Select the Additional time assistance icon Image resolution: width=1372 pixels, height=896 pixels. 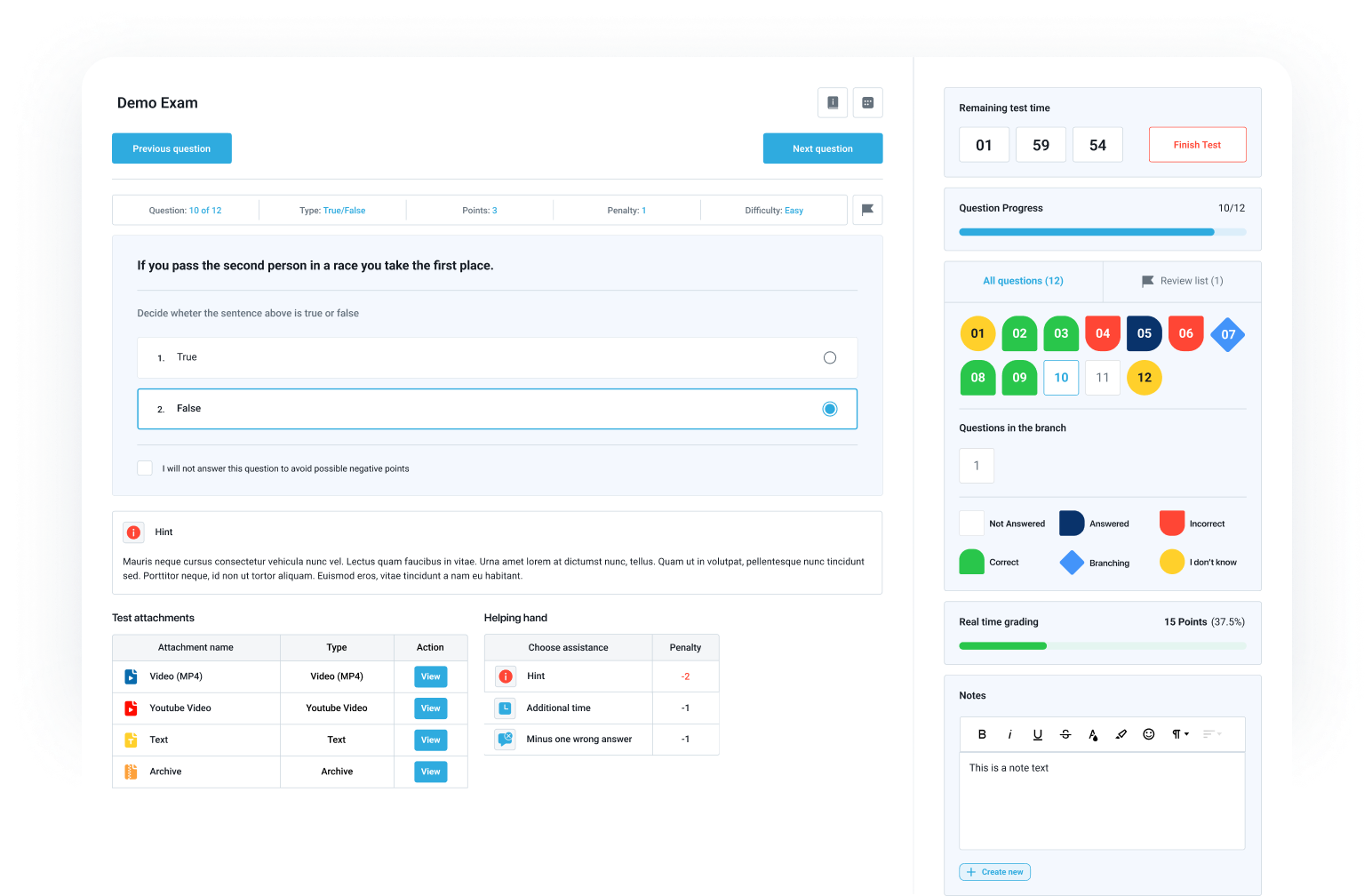(505, 708)
